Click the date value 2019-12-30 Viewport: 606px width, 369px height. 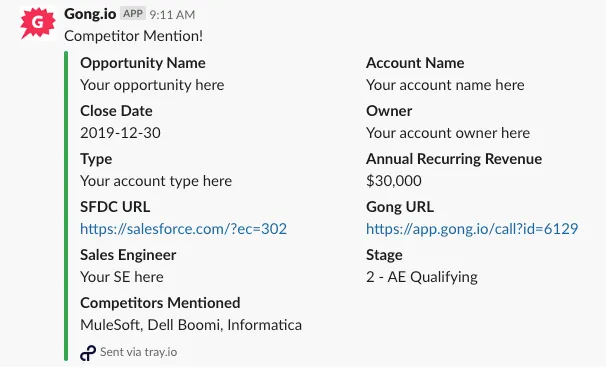(x=120, y=133)
